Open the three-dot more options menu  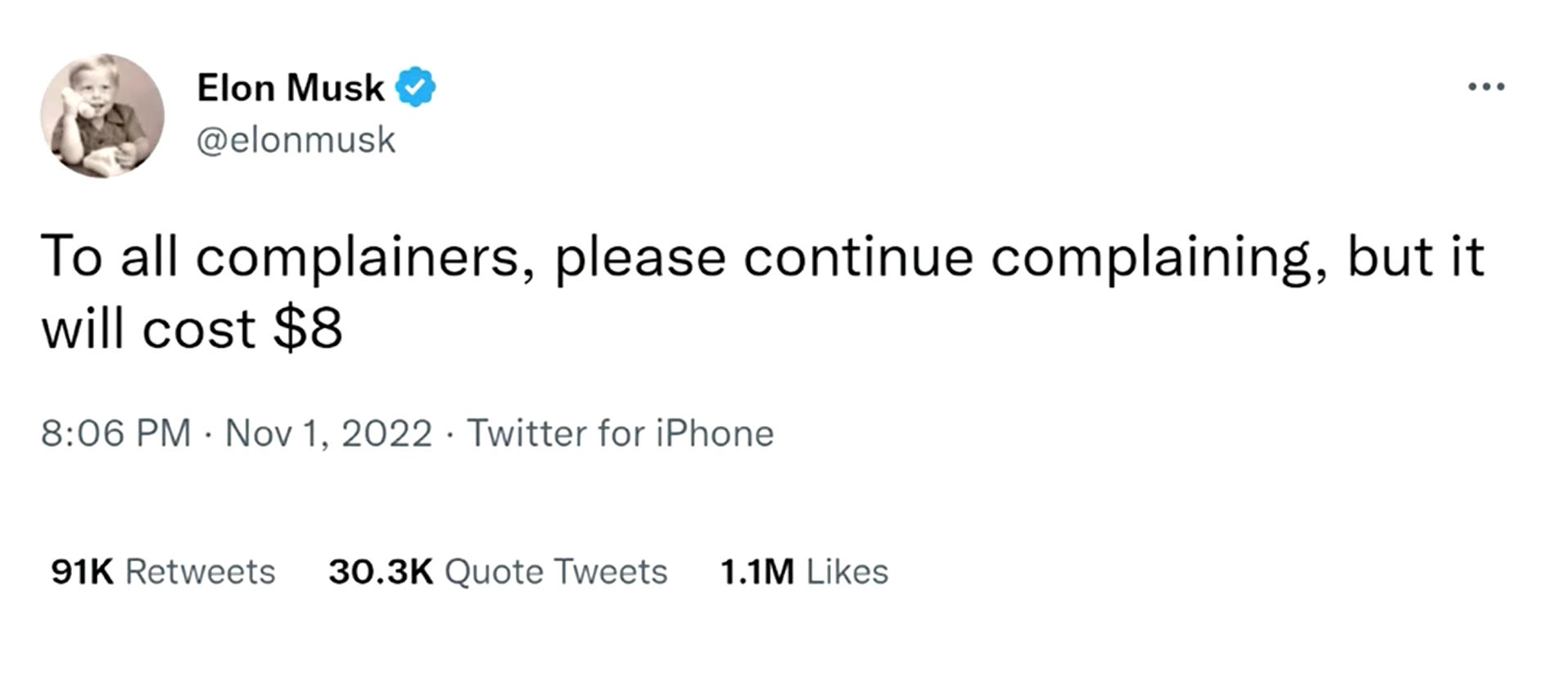1486,87
